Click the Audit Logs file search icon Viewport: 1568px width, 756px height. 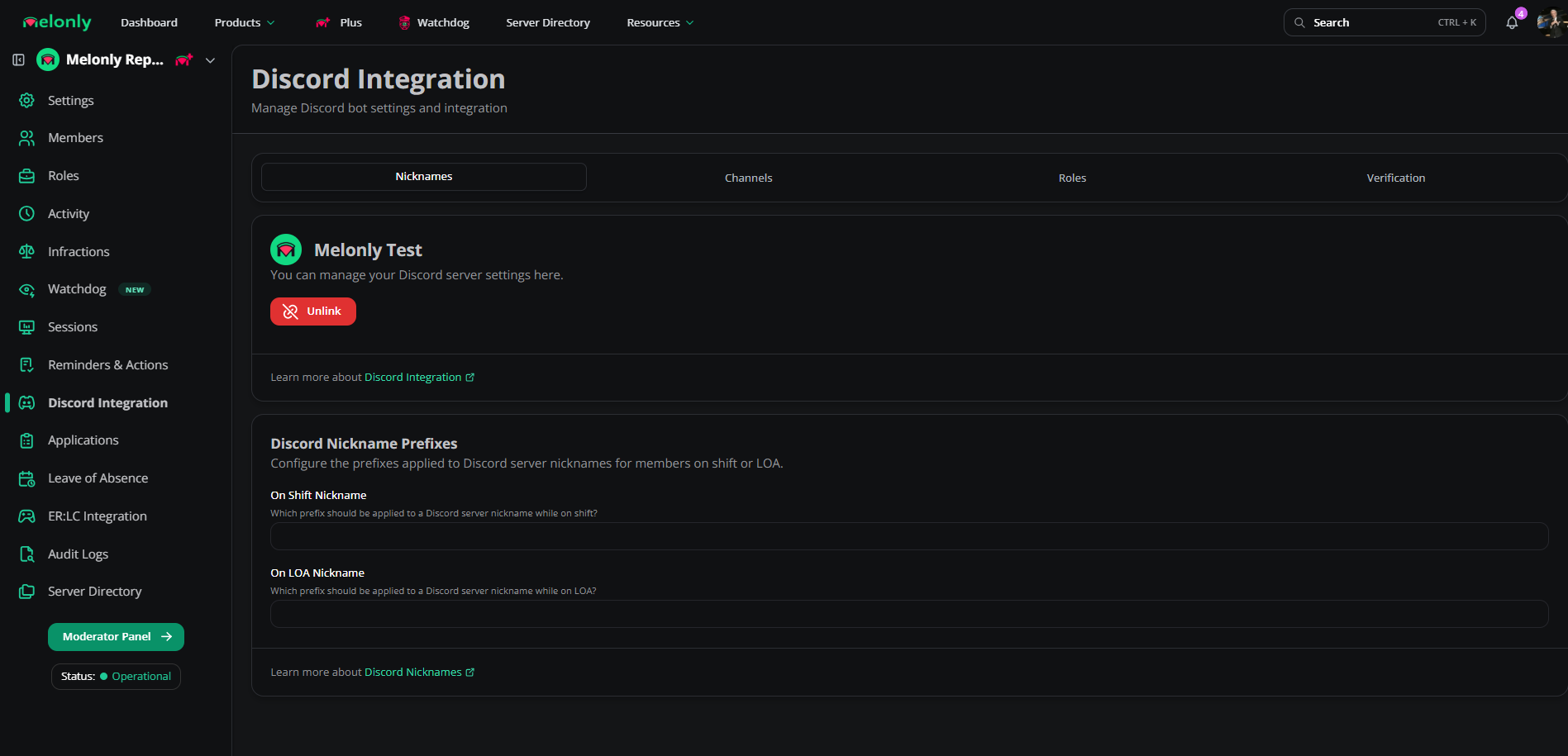pos(27,554)
